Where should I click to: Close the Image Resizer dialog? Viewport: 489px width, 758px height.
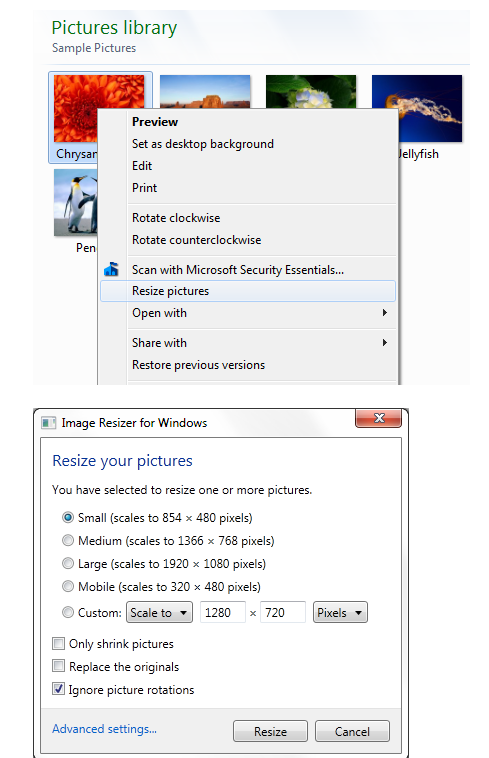378,418
